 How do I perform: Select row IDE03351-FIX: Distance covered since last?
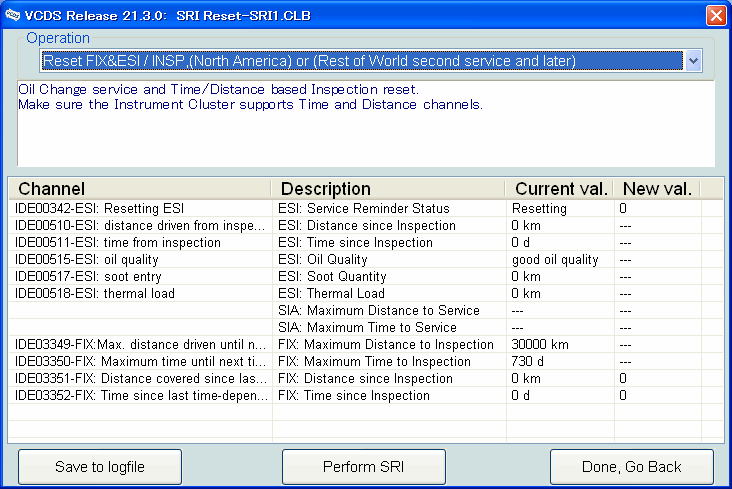point(366,378)
